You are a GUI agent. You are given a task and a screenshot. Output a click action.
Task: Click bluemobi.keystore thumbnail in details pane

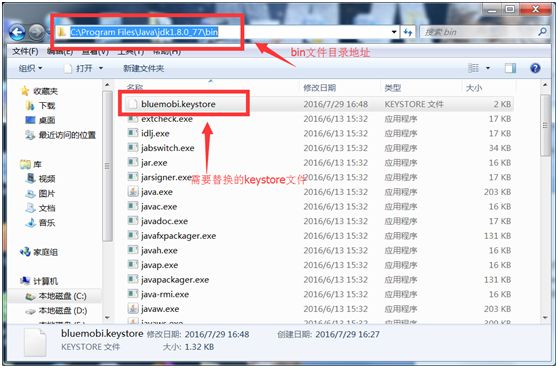click(35, 342)
